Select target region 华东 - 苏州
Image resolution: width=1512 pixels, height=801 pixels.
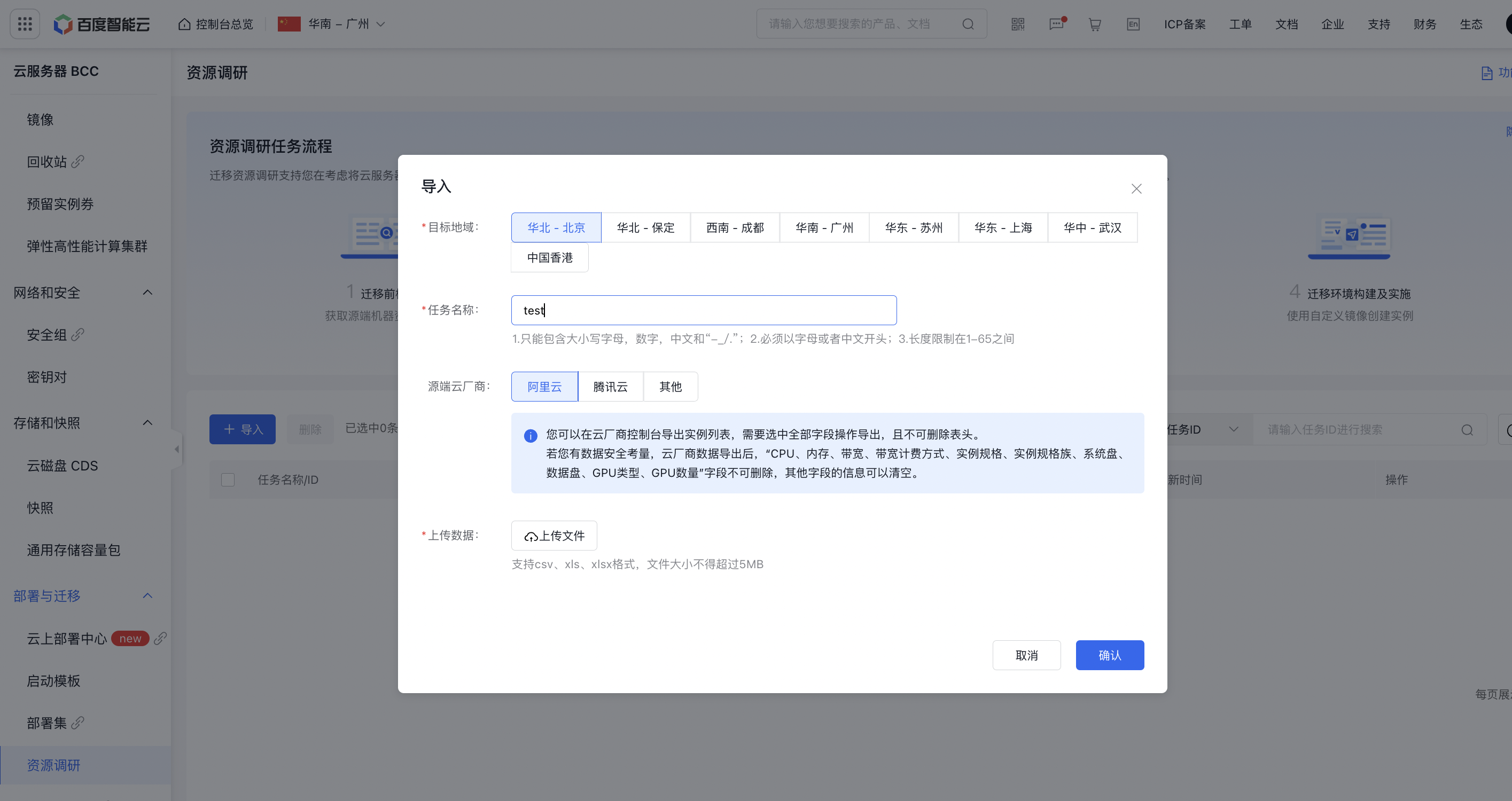pyautogui.click(x=914, y=227)
